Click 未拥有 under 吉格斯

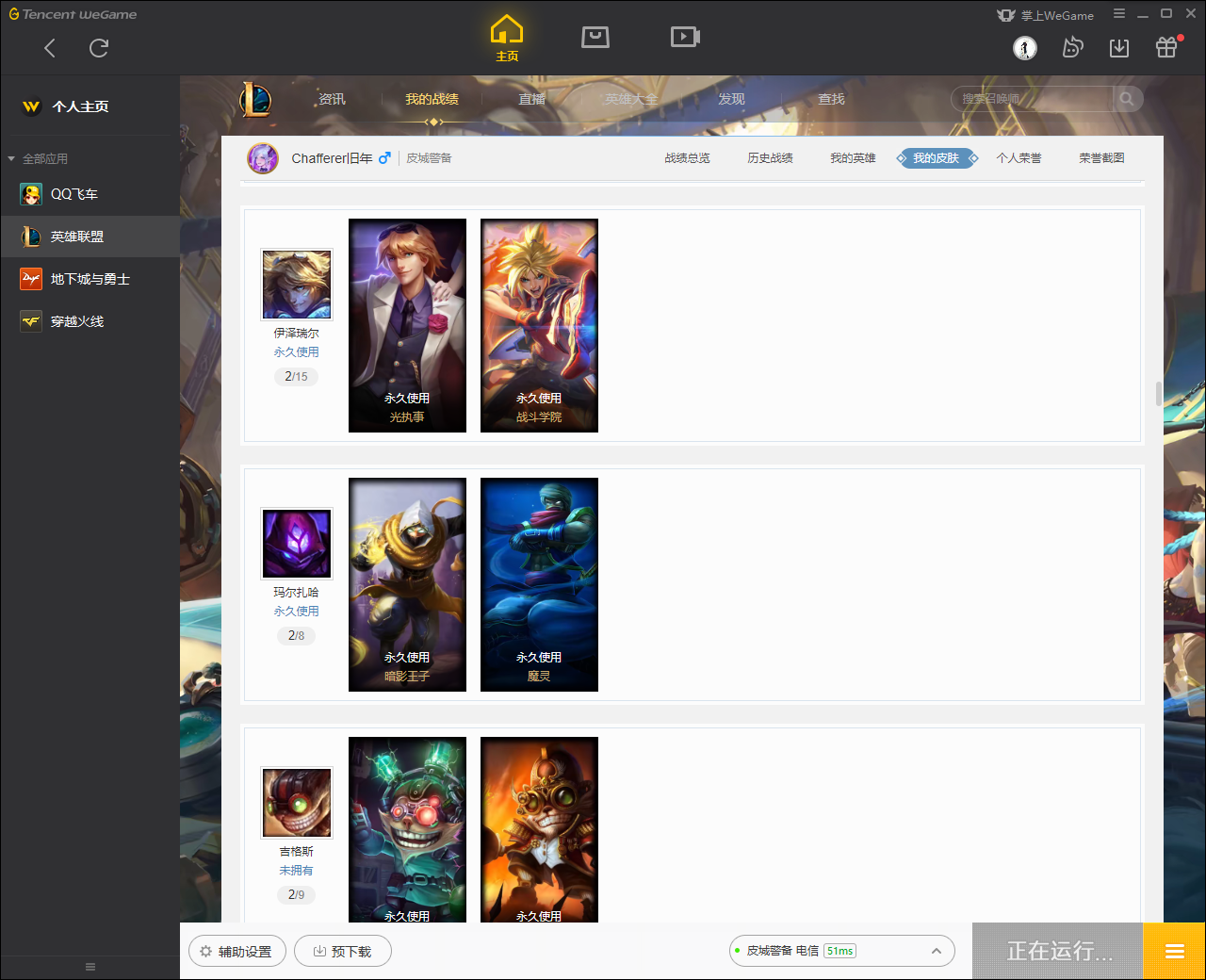click(296, 871)
